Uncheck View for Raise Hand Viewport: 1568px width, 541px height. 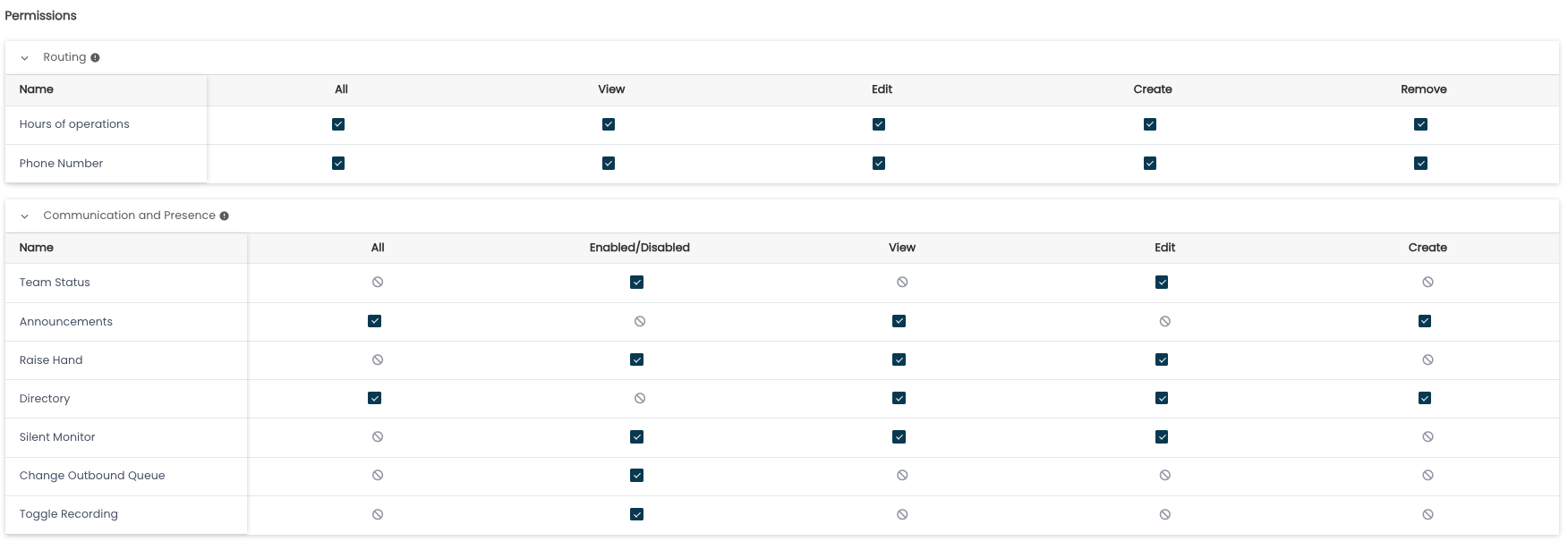click(x=899, y=359)
